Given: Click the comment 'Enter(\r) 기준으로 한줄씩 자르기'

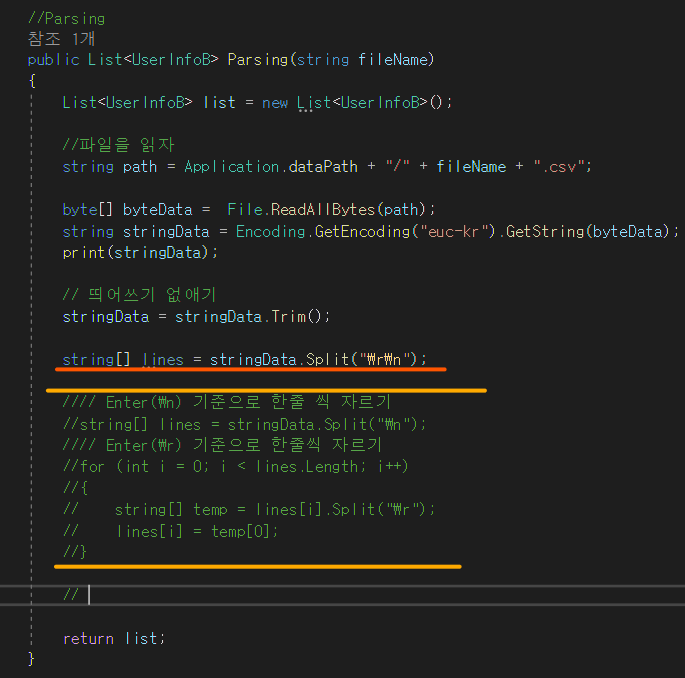Looking at the screenshot, I should coord(222,445).
